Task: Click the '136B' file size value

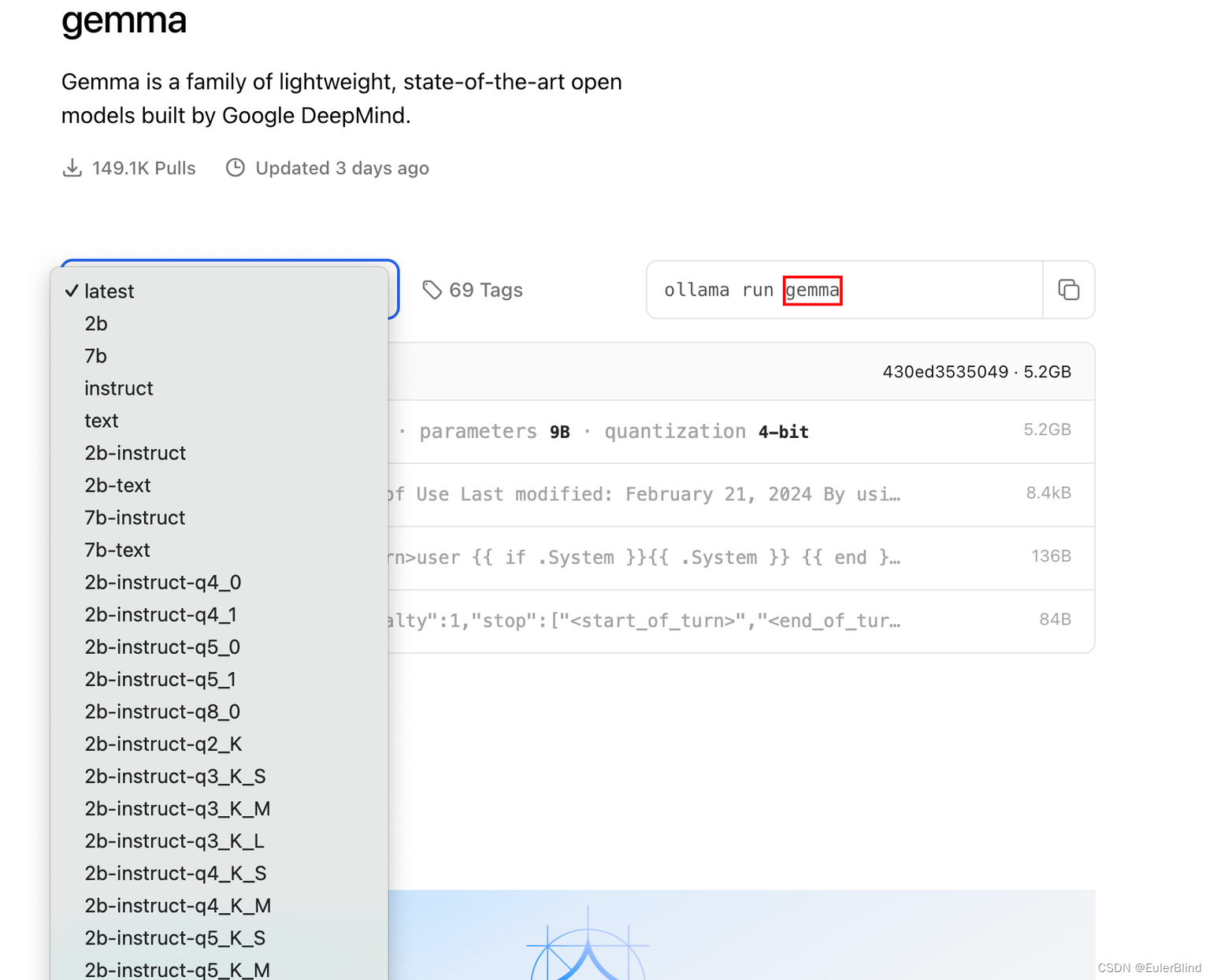Action: point(1051,555)
